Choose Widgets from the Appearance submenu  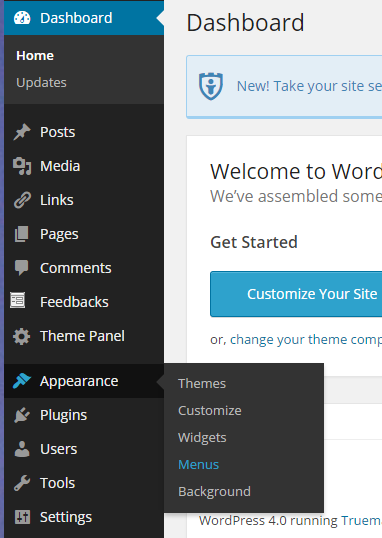202,438
